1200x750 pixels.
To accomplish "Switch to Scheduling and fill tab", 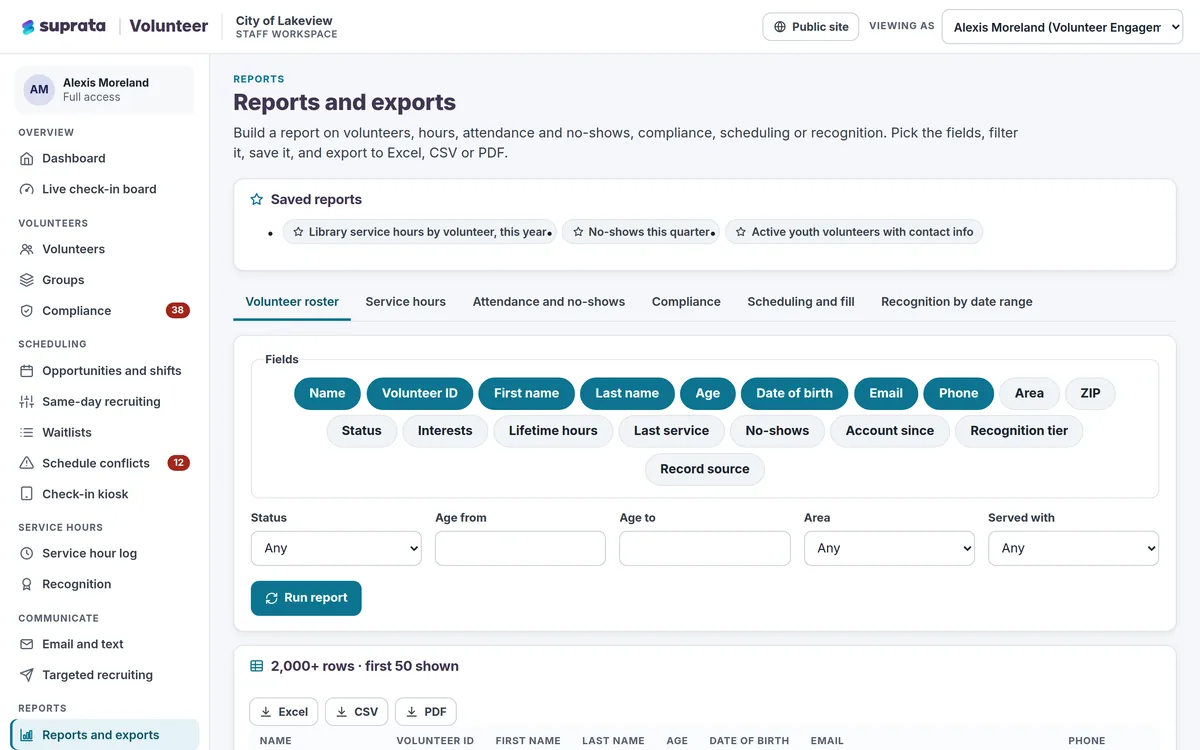I will [801, 301].
